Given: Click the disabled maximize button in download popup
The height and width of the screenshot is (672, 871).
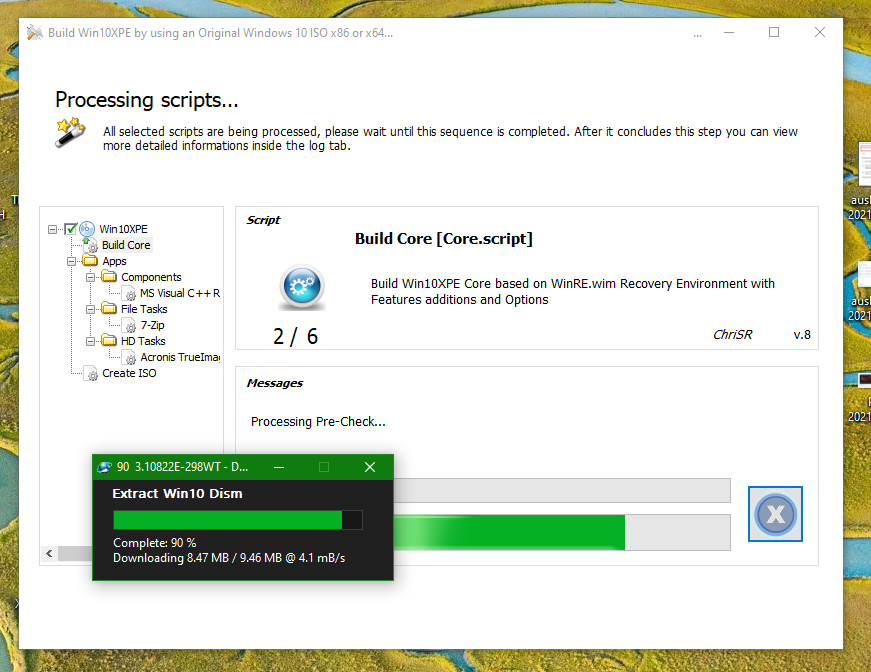Looking at the screenshot, I should click(x=324, y=467).
